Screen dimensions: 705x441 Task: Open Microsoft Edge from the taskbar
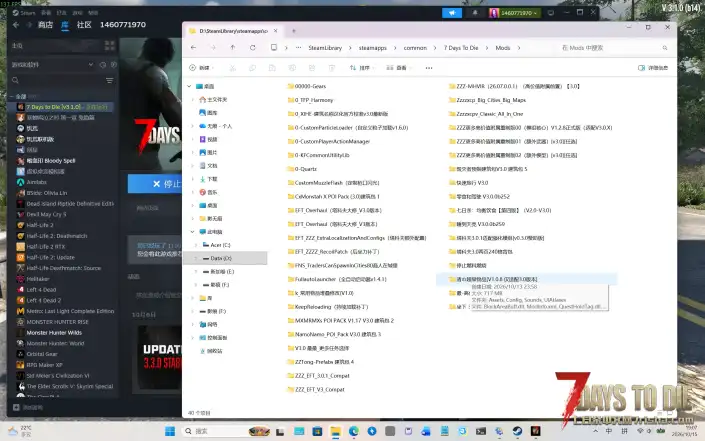354,431
